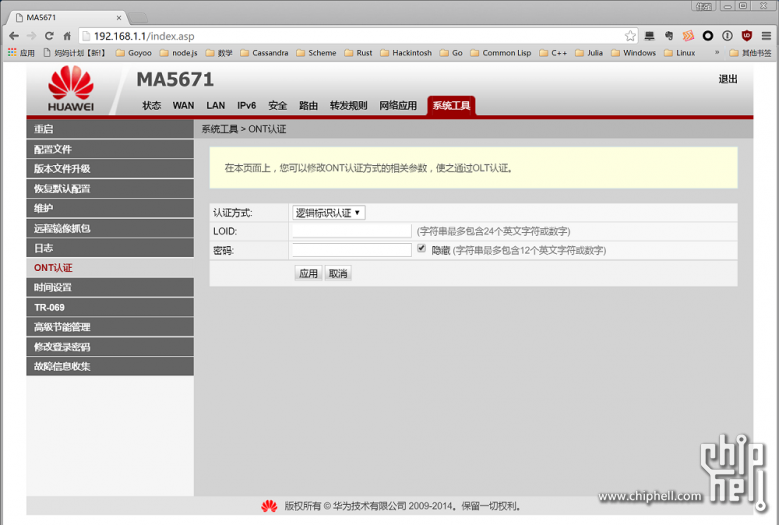The width and height of the screenshot is (779, 525).
Task: Toggle the 隐藏 password checkbox
Action: click(421, 248)
